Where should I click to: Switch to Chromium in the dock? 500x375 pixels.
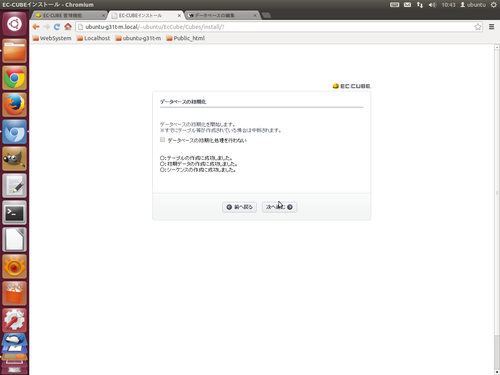tap(14, 132)
